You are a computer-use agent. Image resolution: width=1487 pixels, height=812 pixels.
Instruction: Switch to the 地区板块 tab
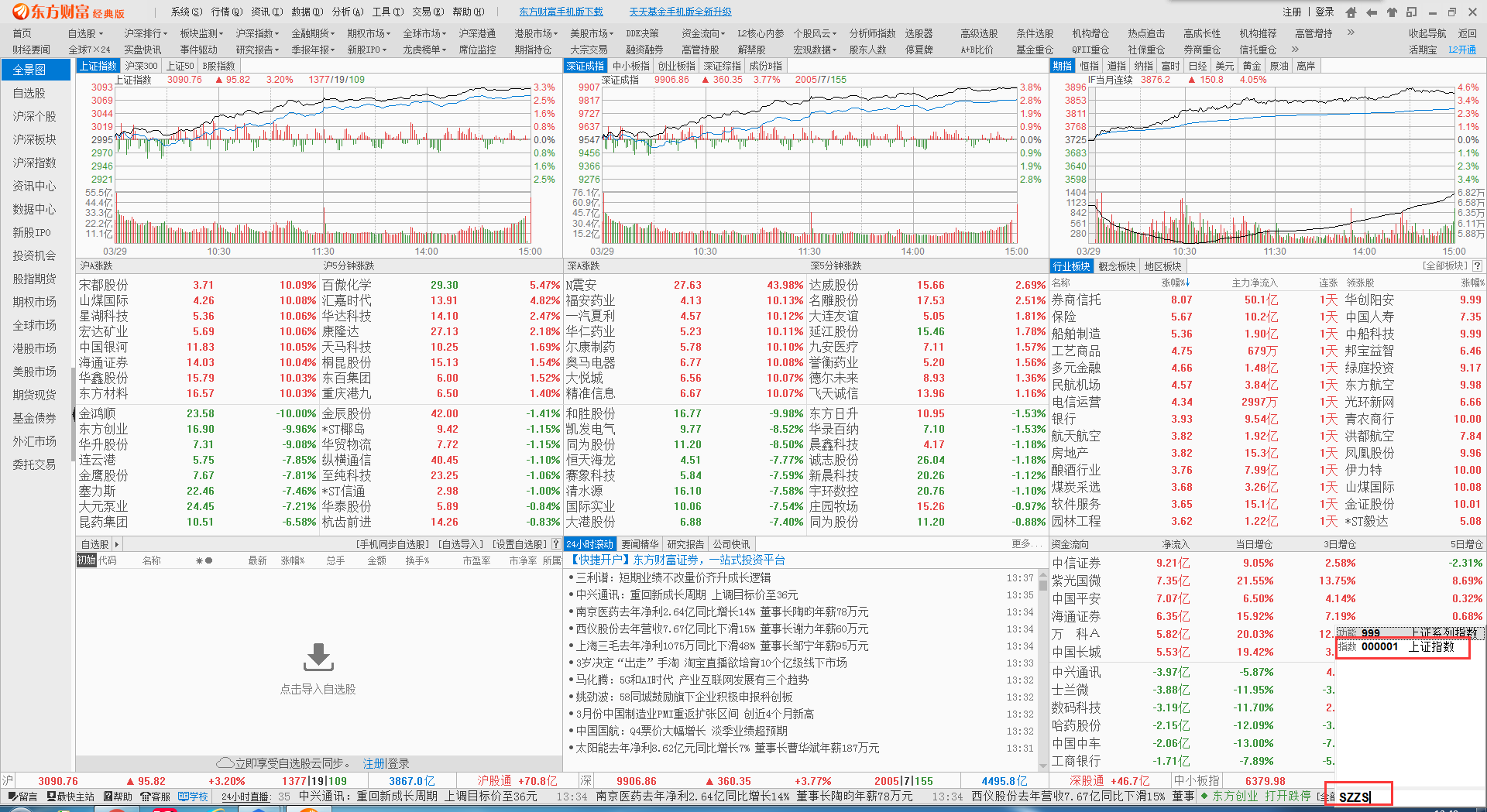pos(1163,266)
